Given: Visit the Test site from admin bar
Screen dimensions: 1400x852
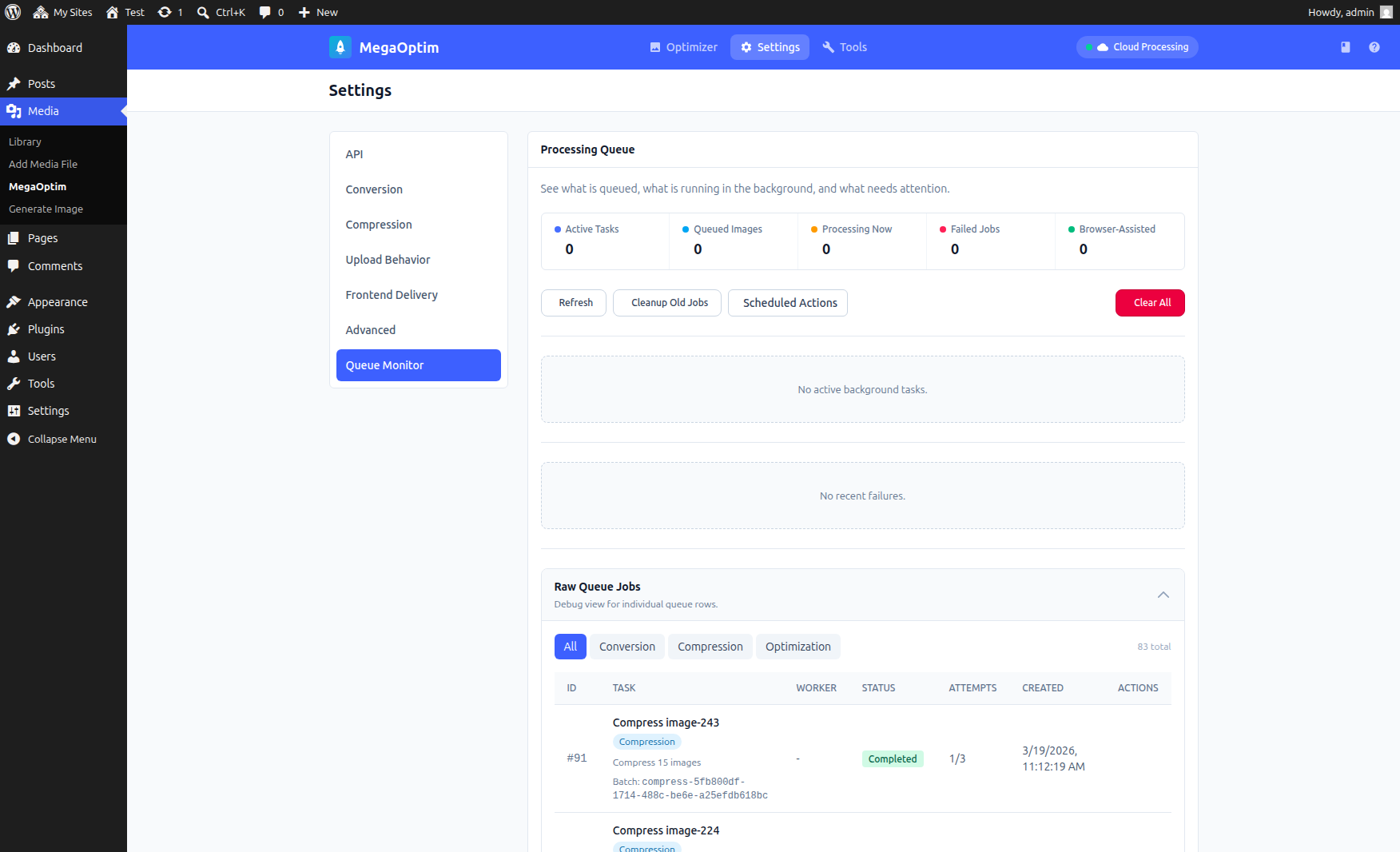Looking at the screenshot, I should click(125, 12).
